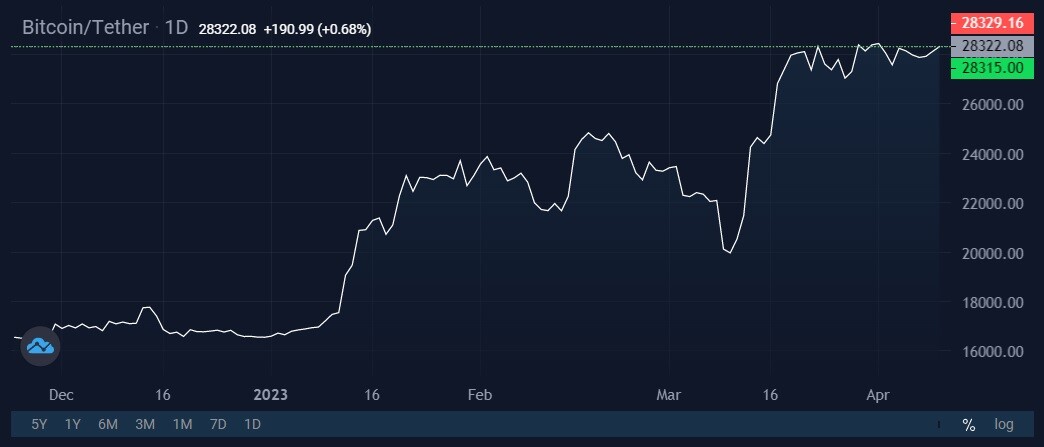Select the 1Y time range
Viewport: 1044px width, 447px height.
click(x=73, y=424)
